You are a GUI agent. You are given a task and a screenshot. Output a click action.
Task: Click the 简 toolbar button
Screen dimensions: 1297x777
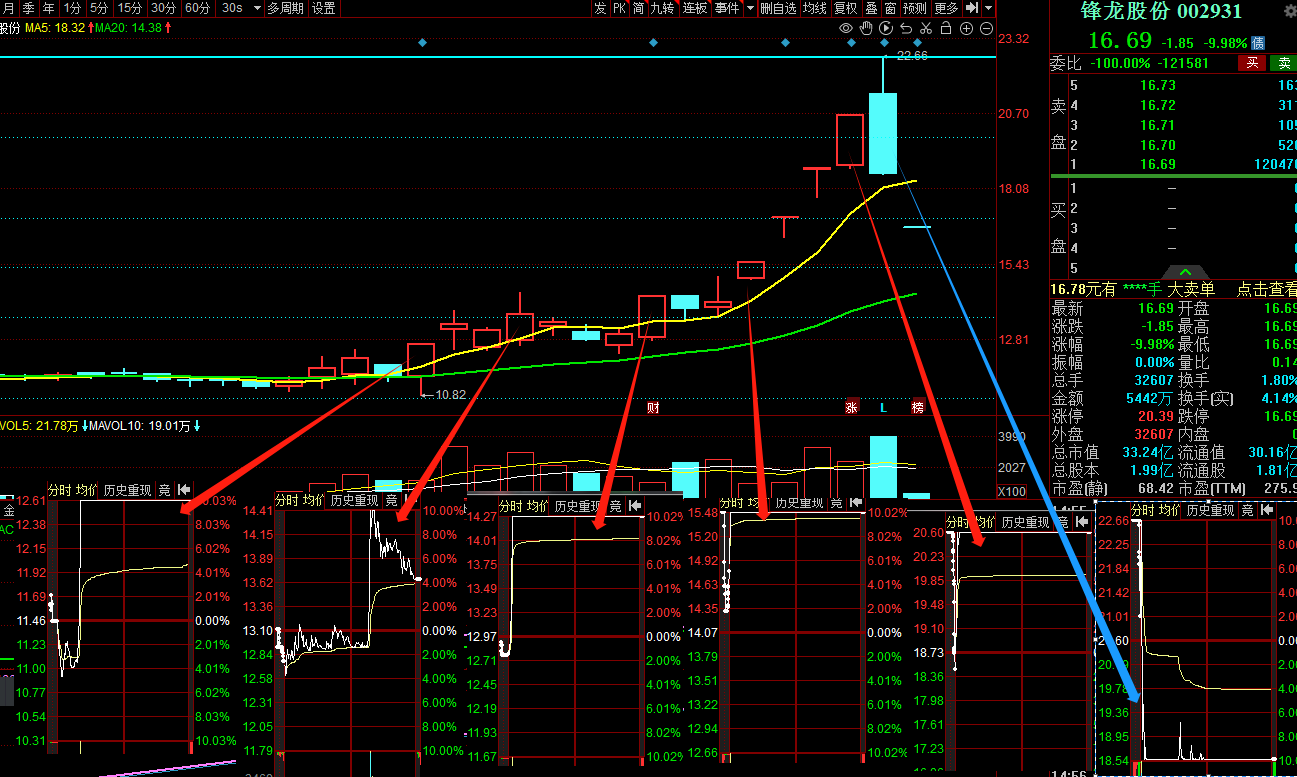pos(638,8)
